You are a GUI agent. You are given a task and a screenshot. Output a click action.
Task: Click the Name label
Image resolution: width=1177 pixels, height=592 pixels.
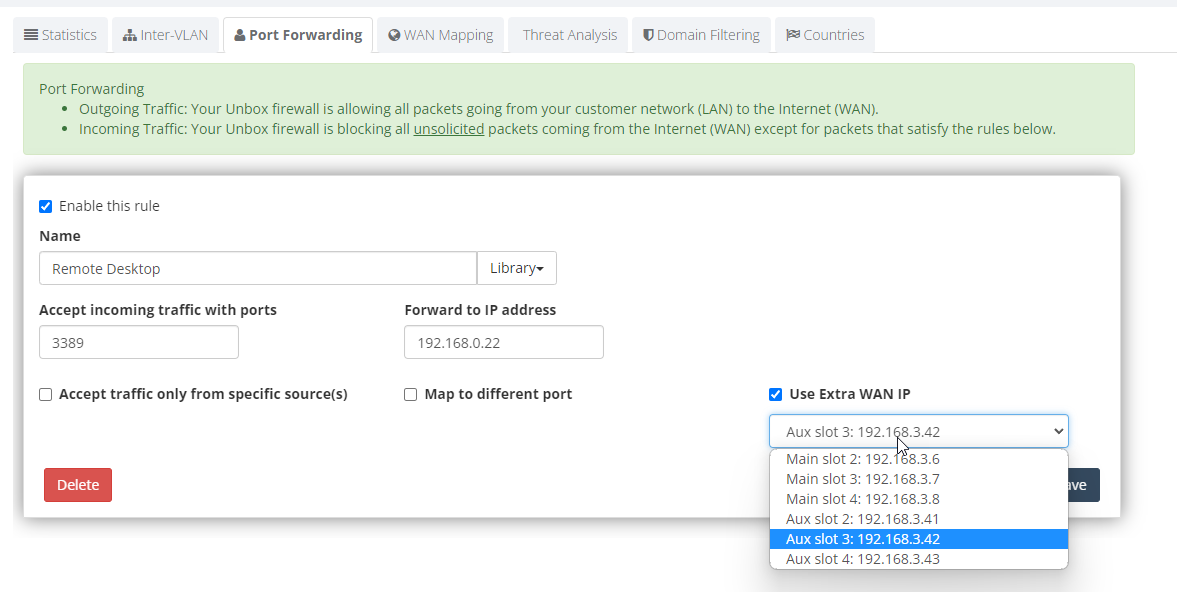60,236
